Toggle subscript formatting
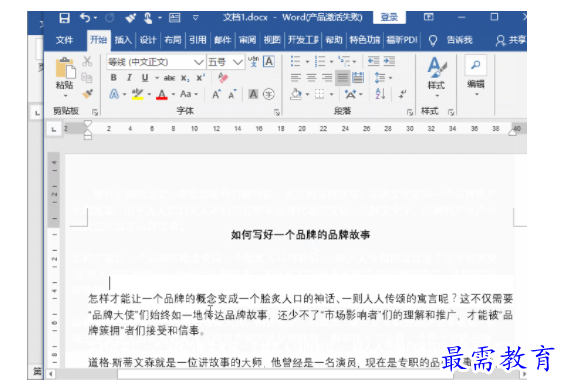563x390 pixels. pos(185,78)
